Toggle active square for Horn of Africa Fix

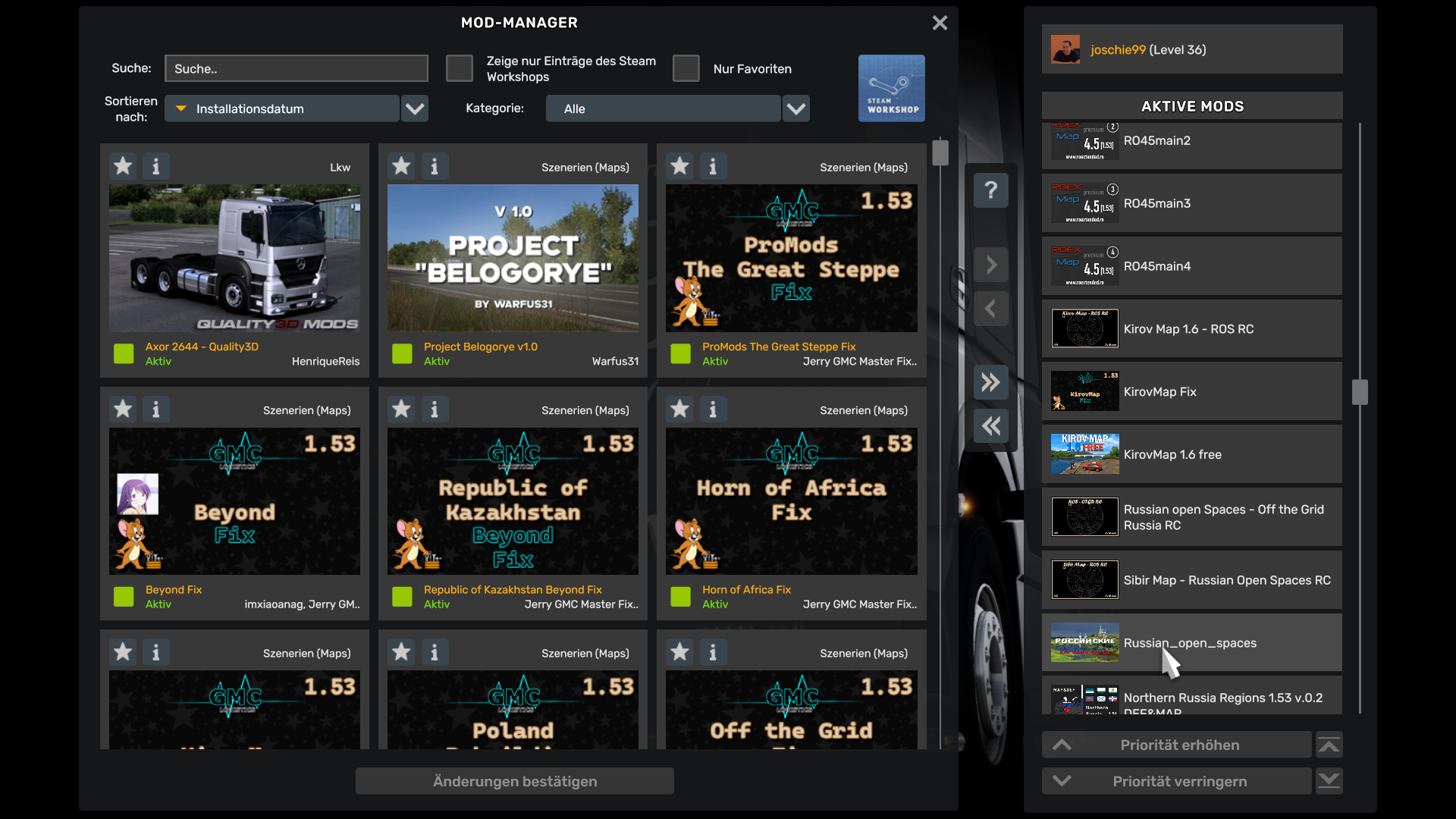pyautogui.click(x=680, y=597)
